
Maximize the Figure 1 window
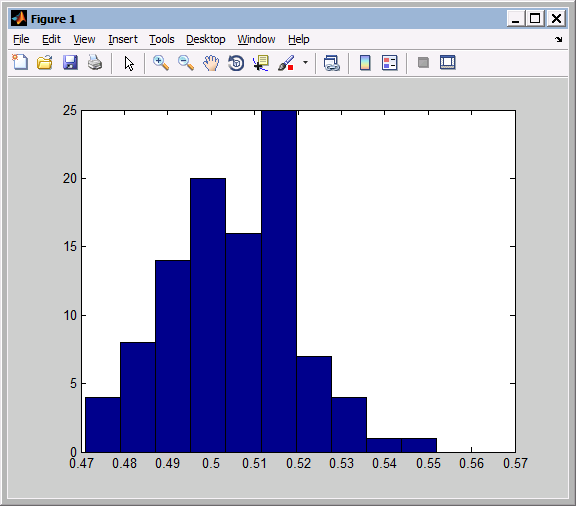tap(535, 18)
